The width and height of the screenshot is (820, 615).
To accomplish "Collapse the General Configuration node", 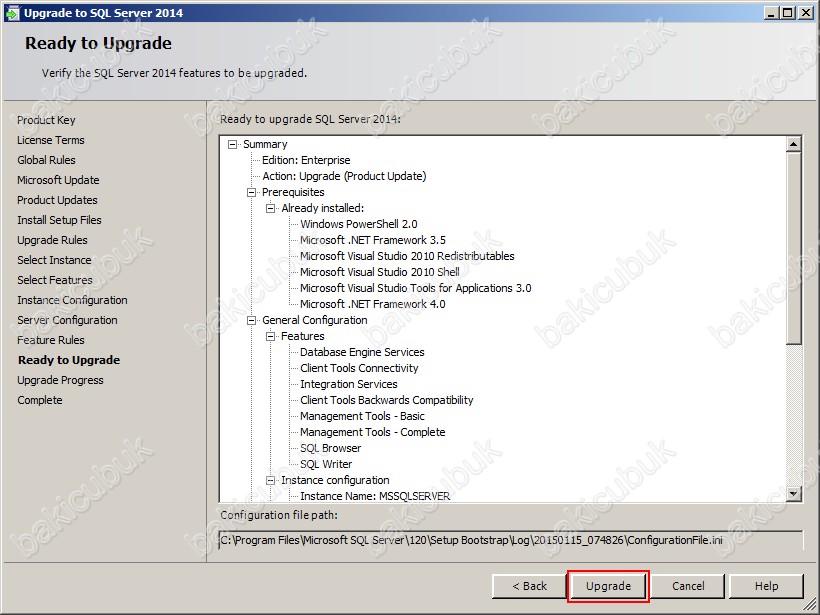I will point(252,320).
